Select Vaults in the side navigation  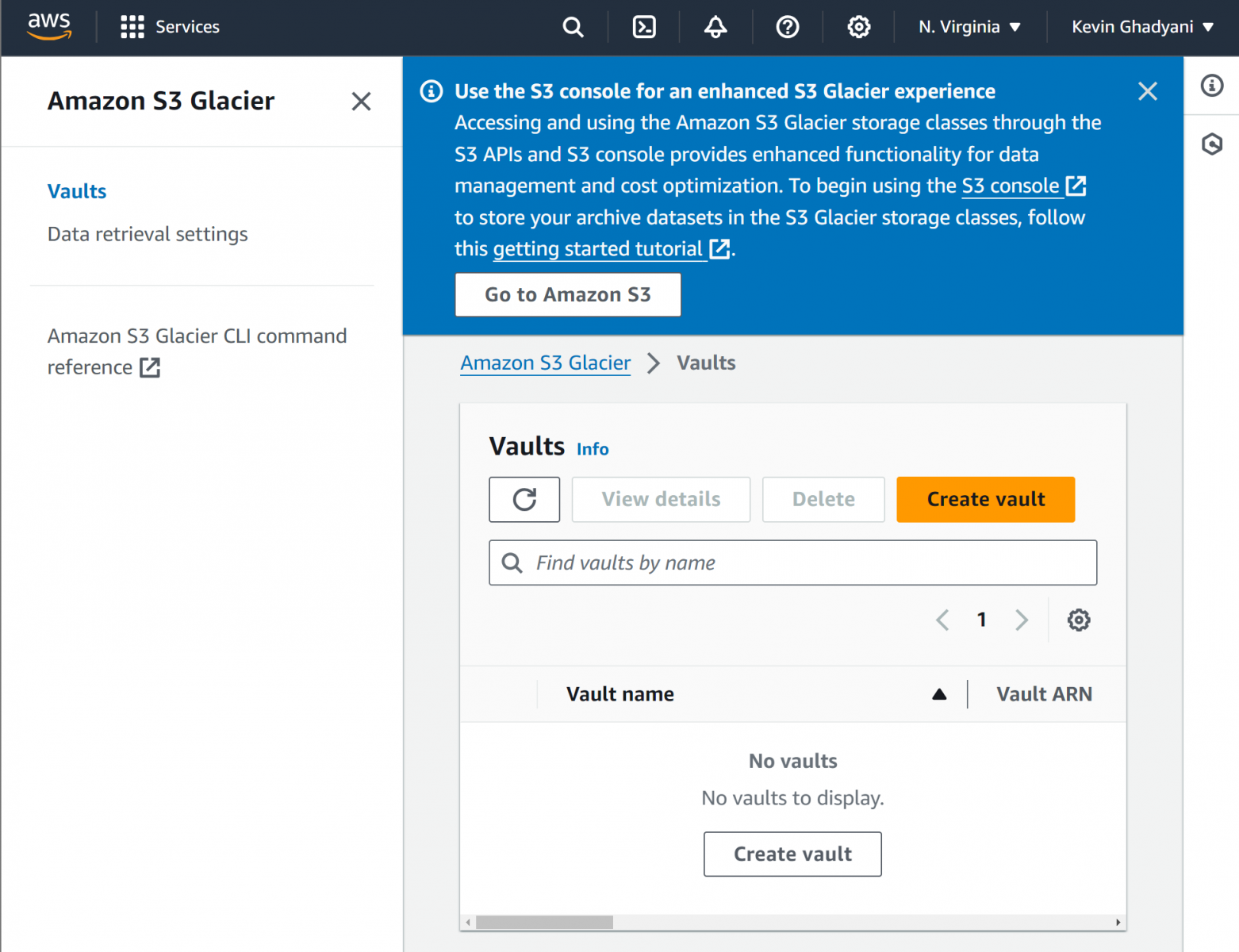pyautogui.click(x=77, y=191)
